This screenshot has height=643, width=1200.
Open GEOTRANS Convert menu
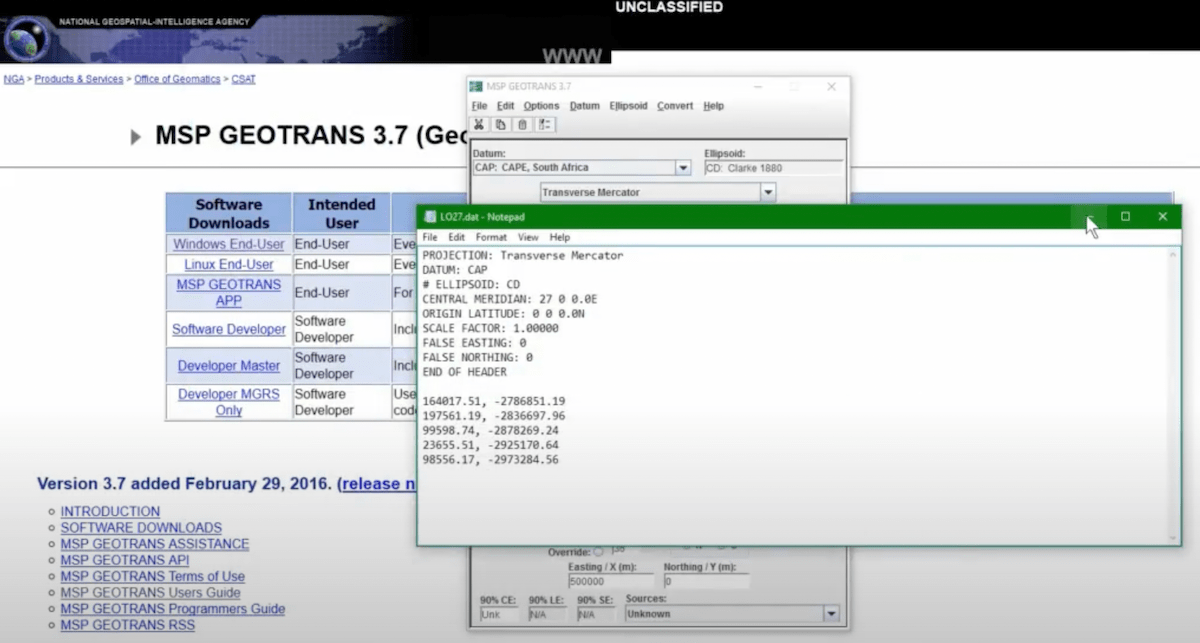675,106
